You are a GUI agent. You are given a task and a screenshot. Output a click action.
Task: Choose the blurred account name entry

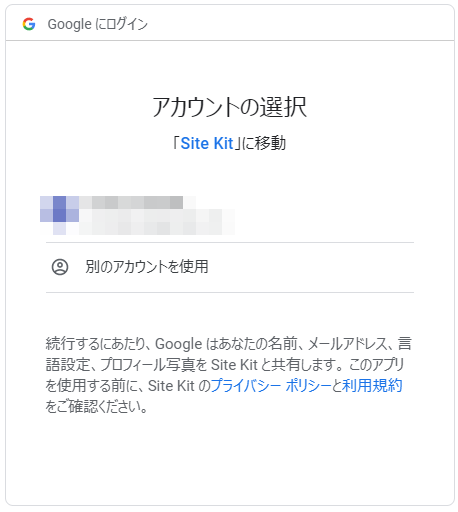coord(131,202)
